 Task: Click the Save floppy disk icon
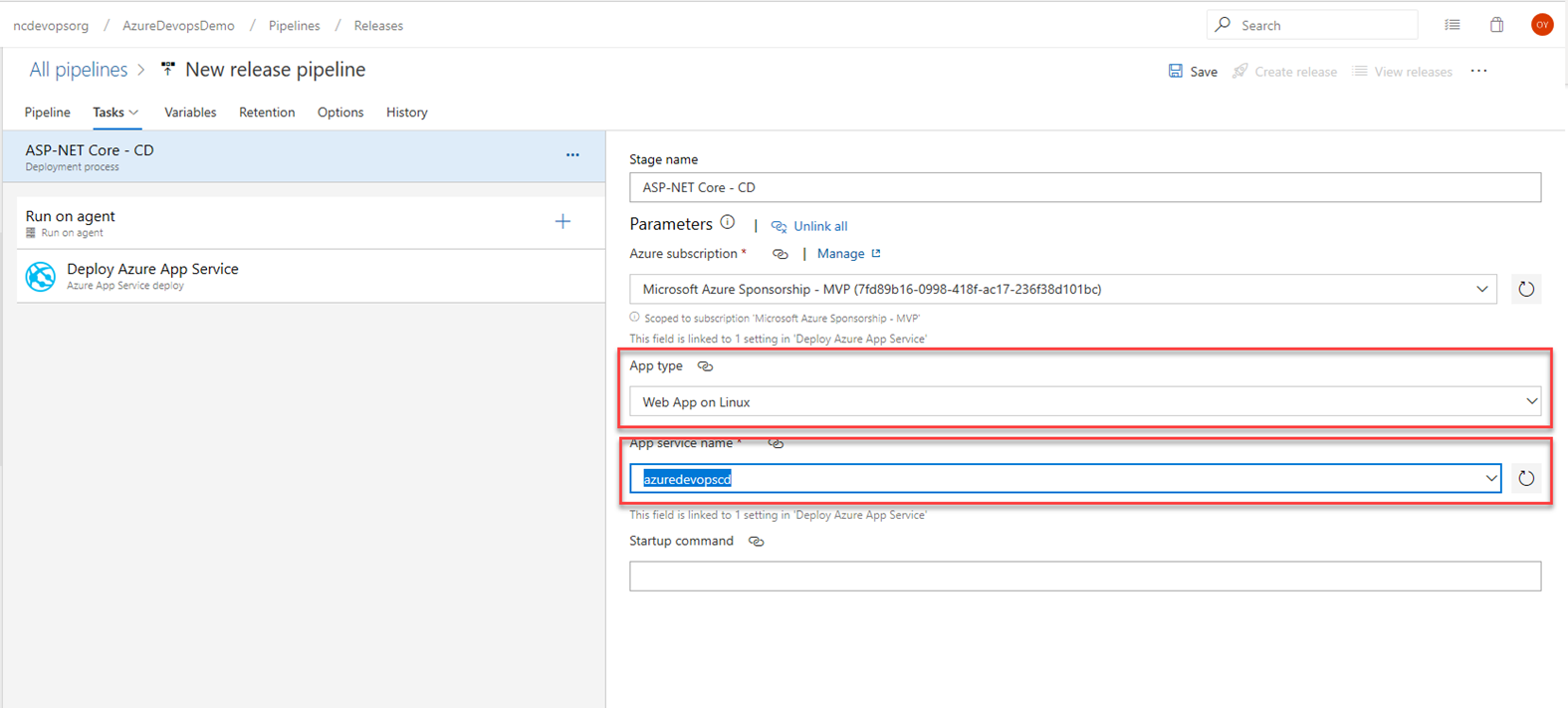[1176, 71]
